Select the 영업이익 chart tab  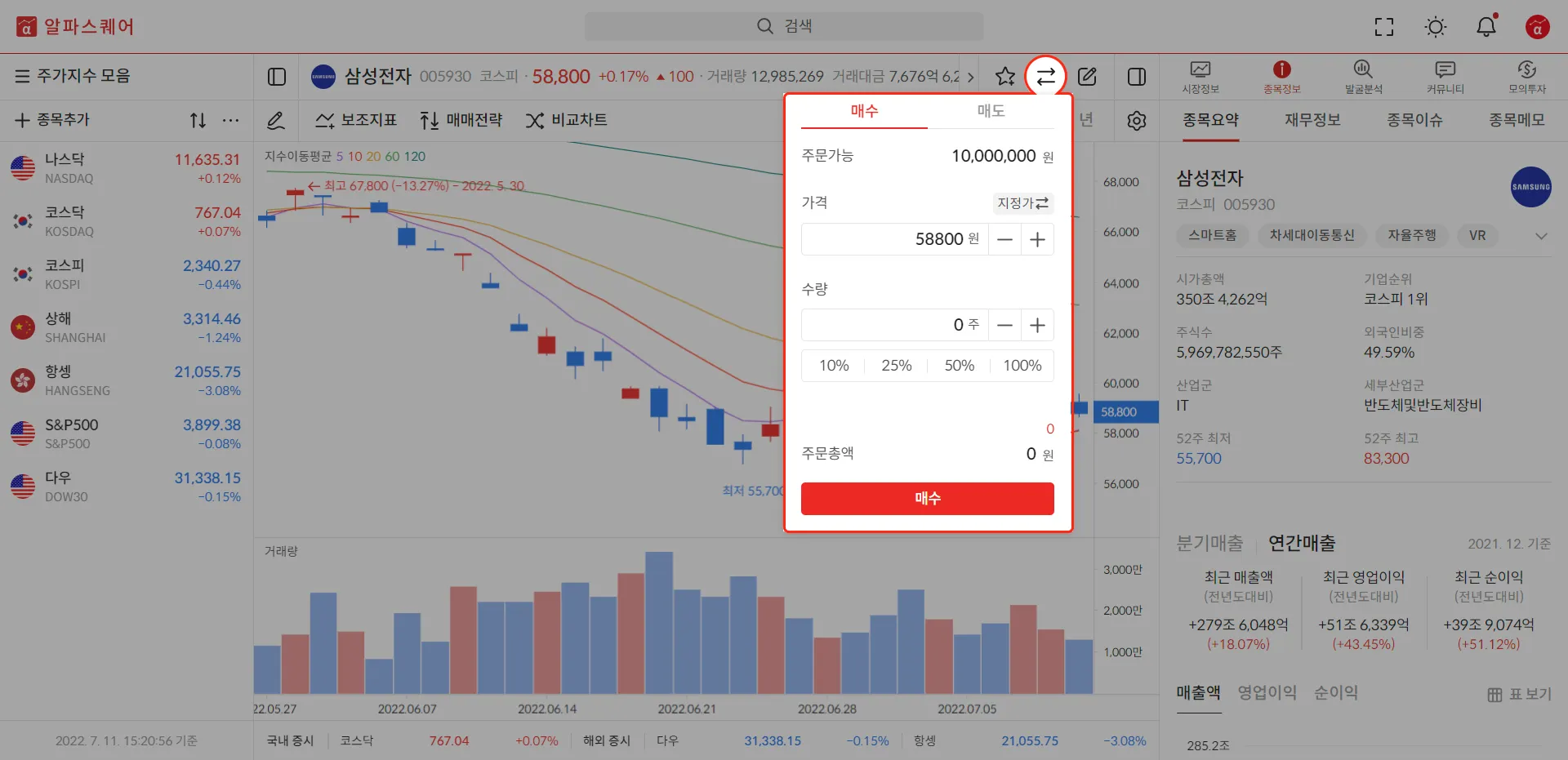tap(1267, 693)
